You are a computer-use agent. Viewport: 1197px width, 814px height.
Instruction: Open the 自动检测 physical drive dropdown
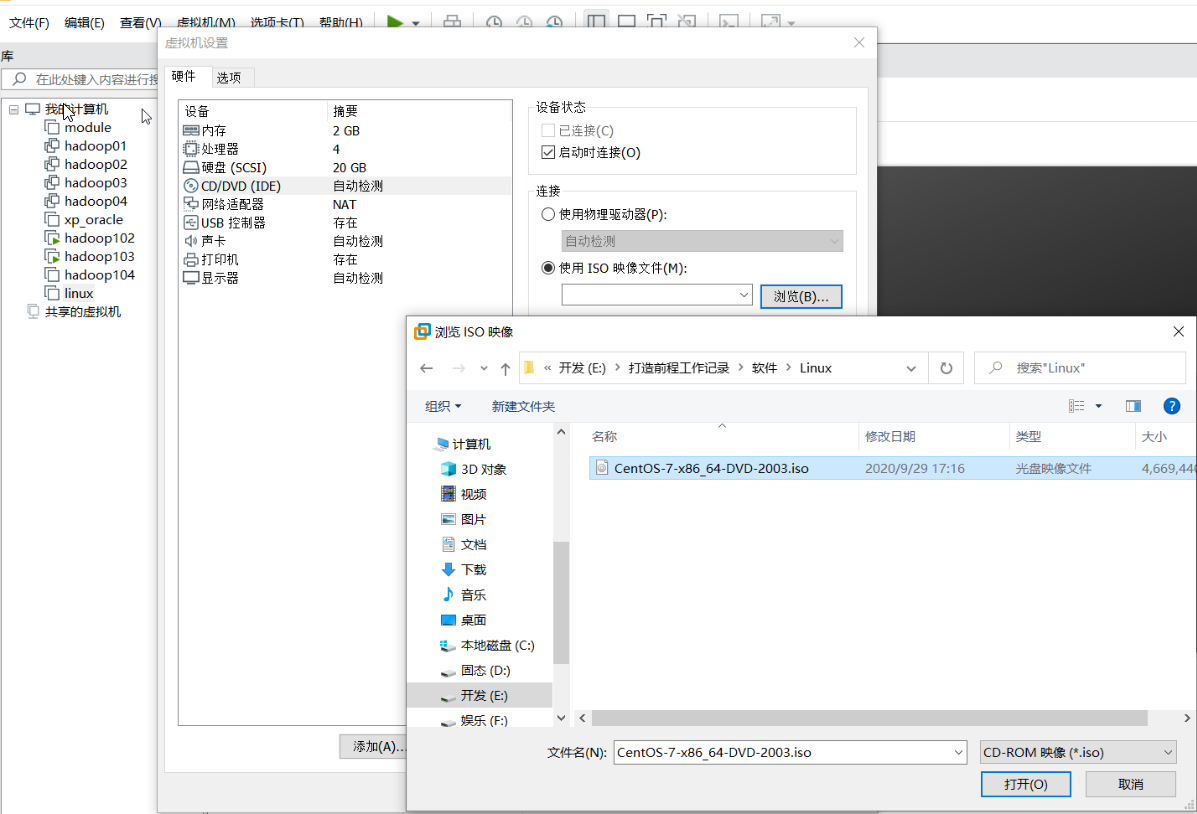[x=702, y=241]
